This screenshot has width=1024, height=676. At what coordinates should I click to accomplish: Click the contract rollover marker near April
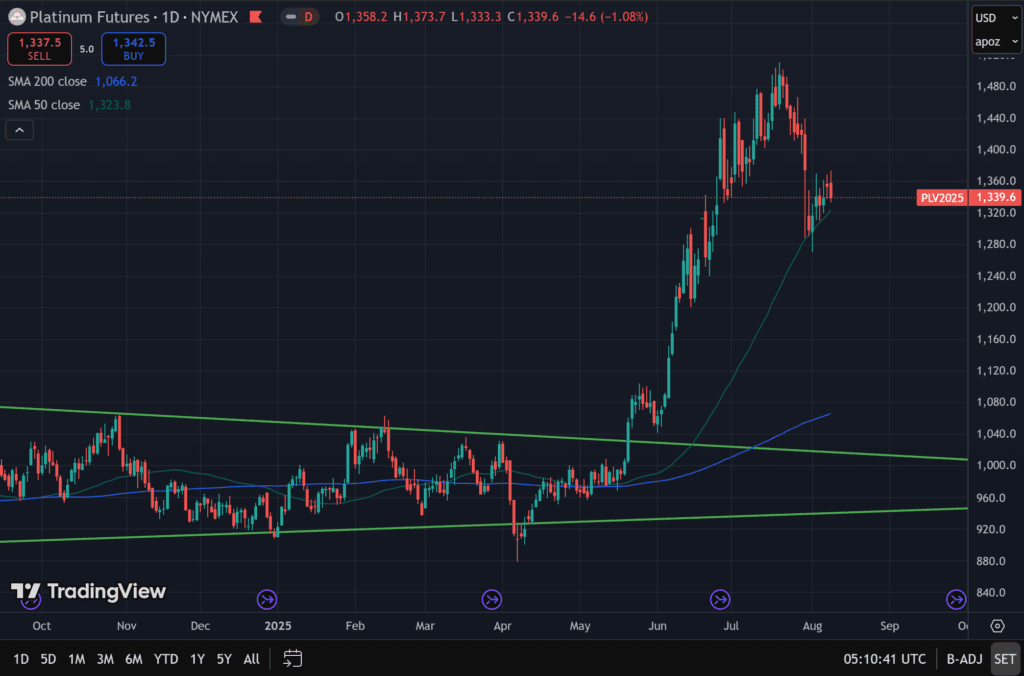tap(491, 599)
